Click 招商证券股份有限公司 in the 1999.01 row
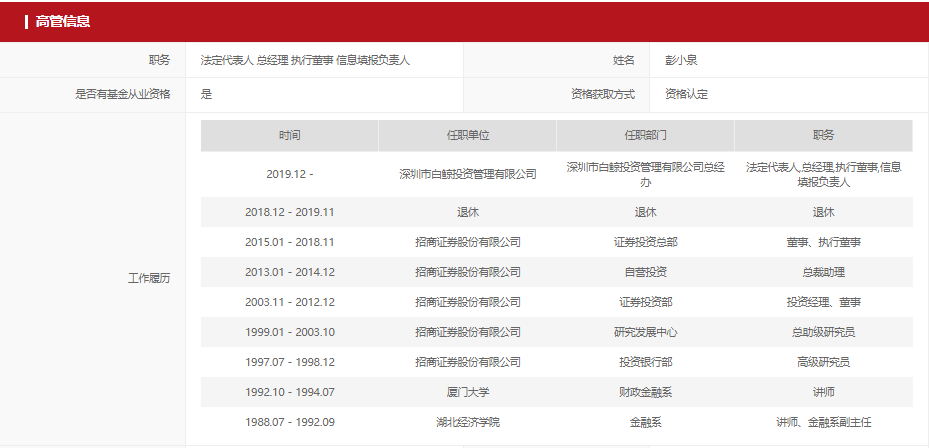Viewport: 929px width, 448px height. 468,332
